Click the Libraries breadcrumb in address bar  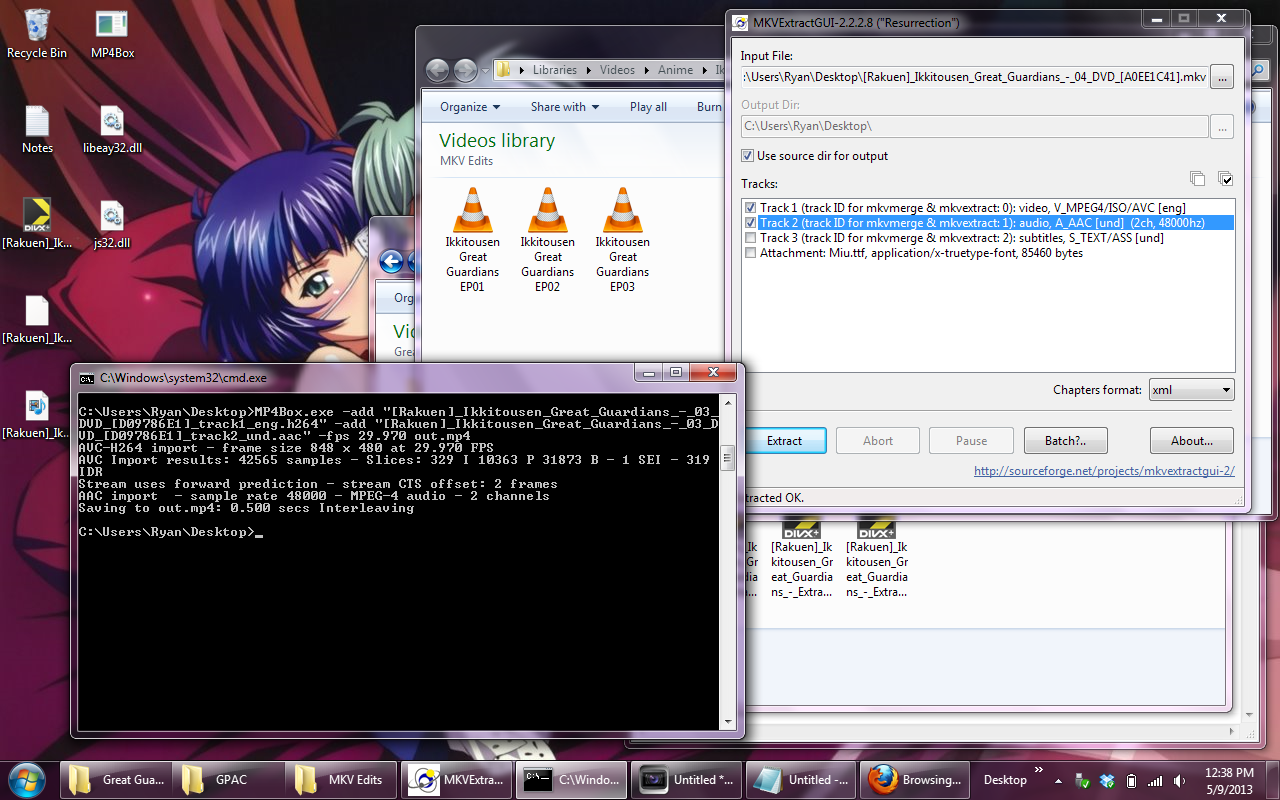(x=554, y=70)
